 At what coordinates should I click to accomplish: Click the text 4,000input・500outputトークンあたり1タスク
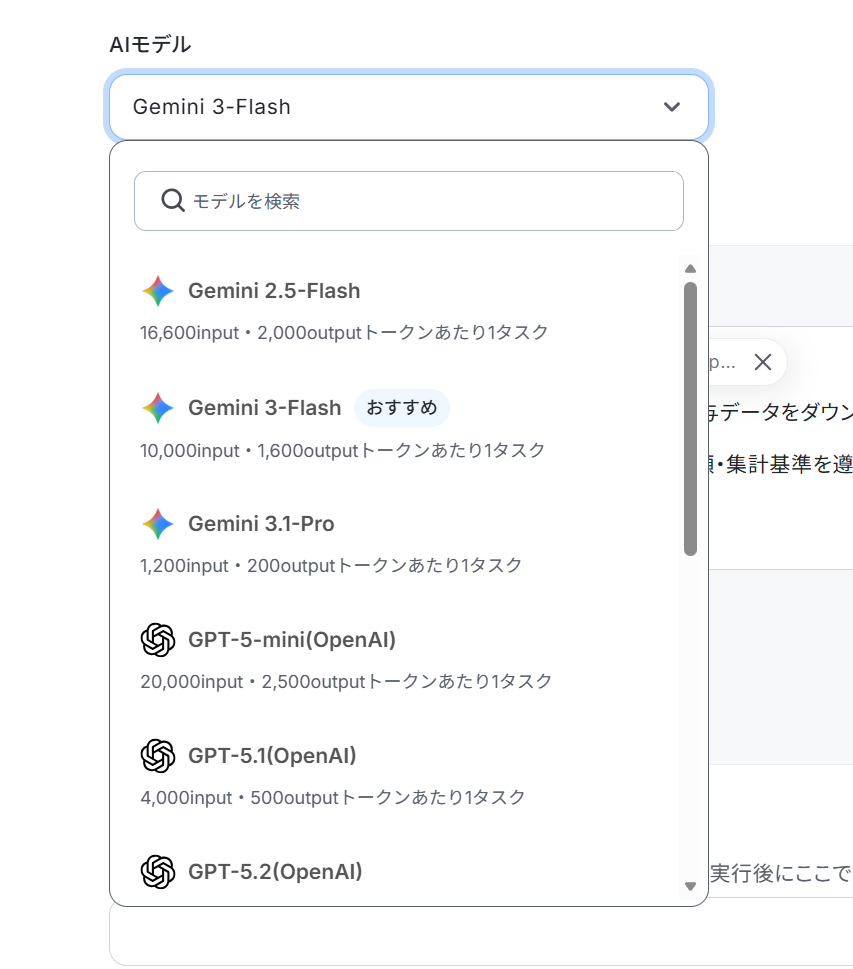click(333, 798)
